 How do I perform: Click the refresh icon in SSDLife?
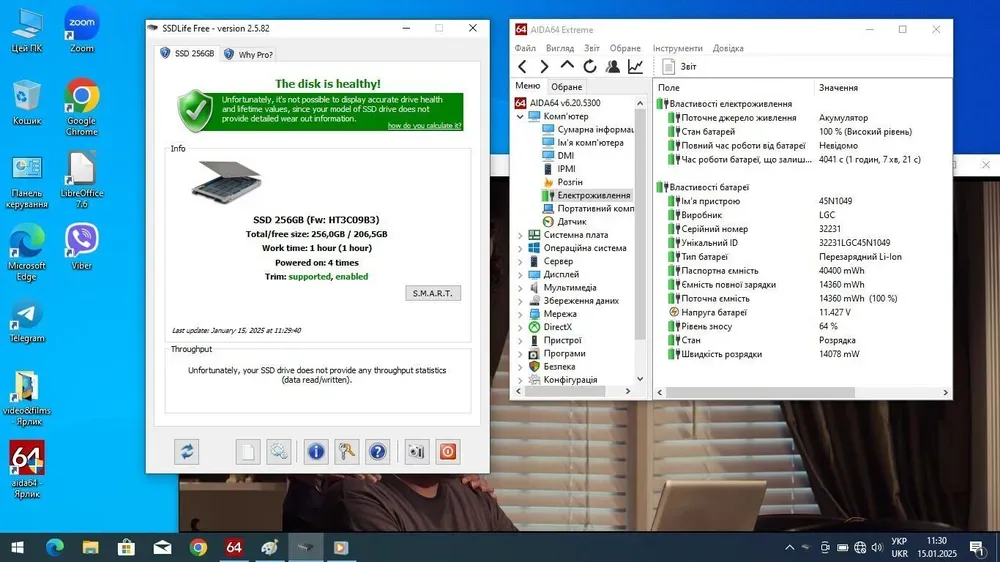[186, 451]
